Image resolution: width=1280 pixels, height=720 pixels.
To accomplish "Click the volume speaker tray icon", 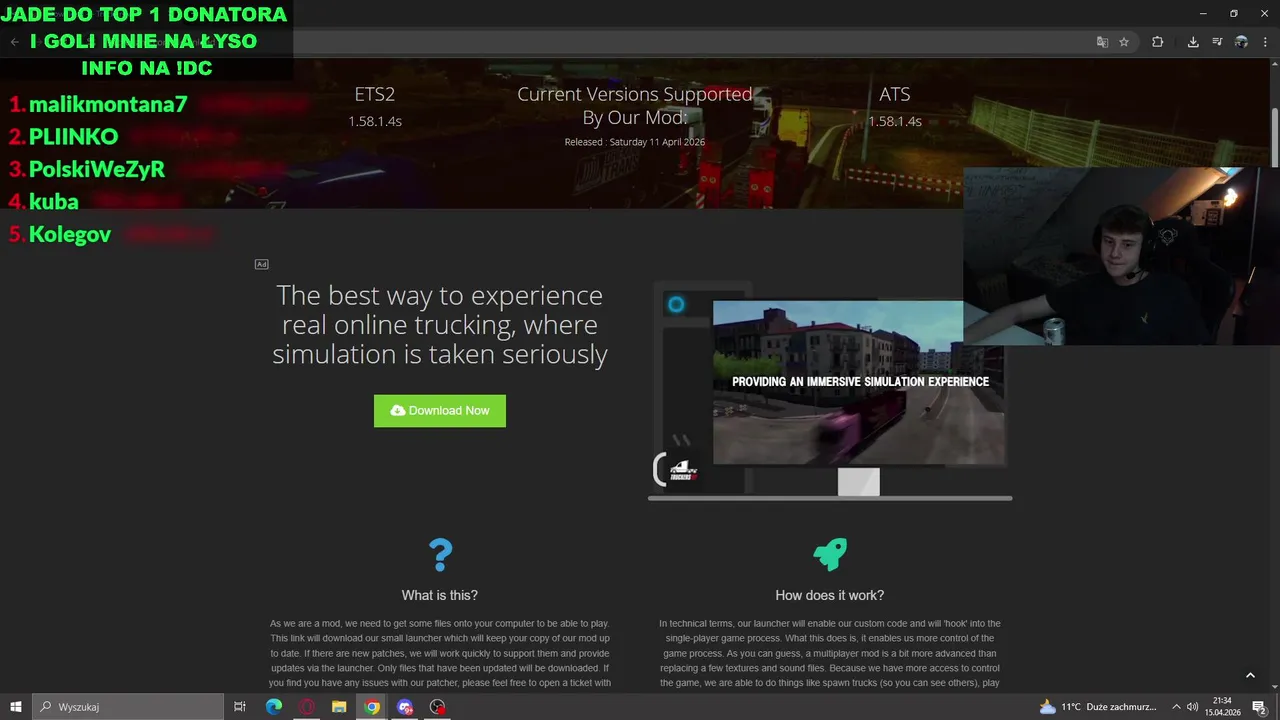I will pyautogui.click(x=1192, y=707).
